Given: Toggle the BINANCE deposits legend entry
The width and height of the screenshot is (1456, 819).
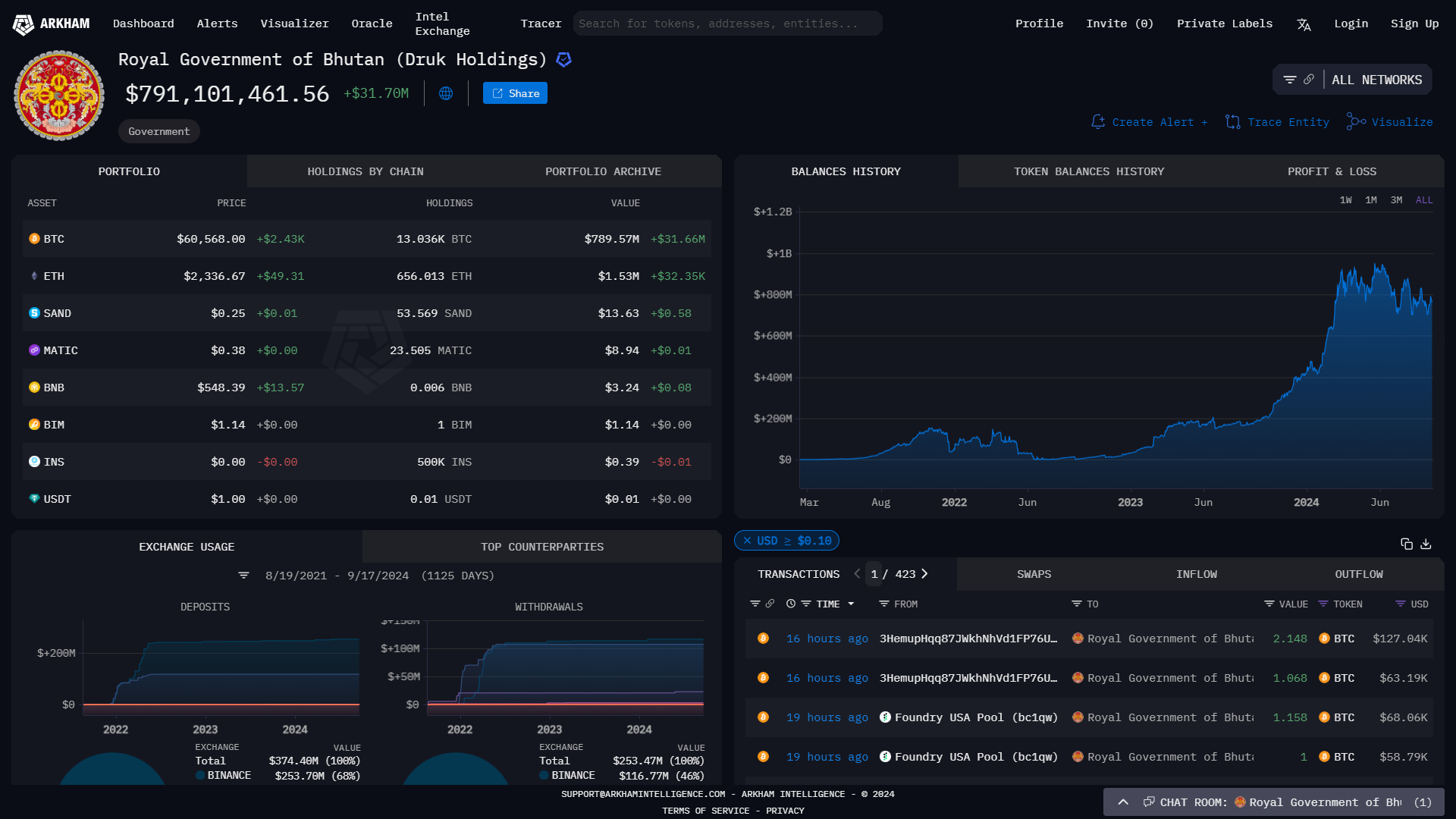Looking at the screenshot, I should pyautogui.click(x=223, y=775).
